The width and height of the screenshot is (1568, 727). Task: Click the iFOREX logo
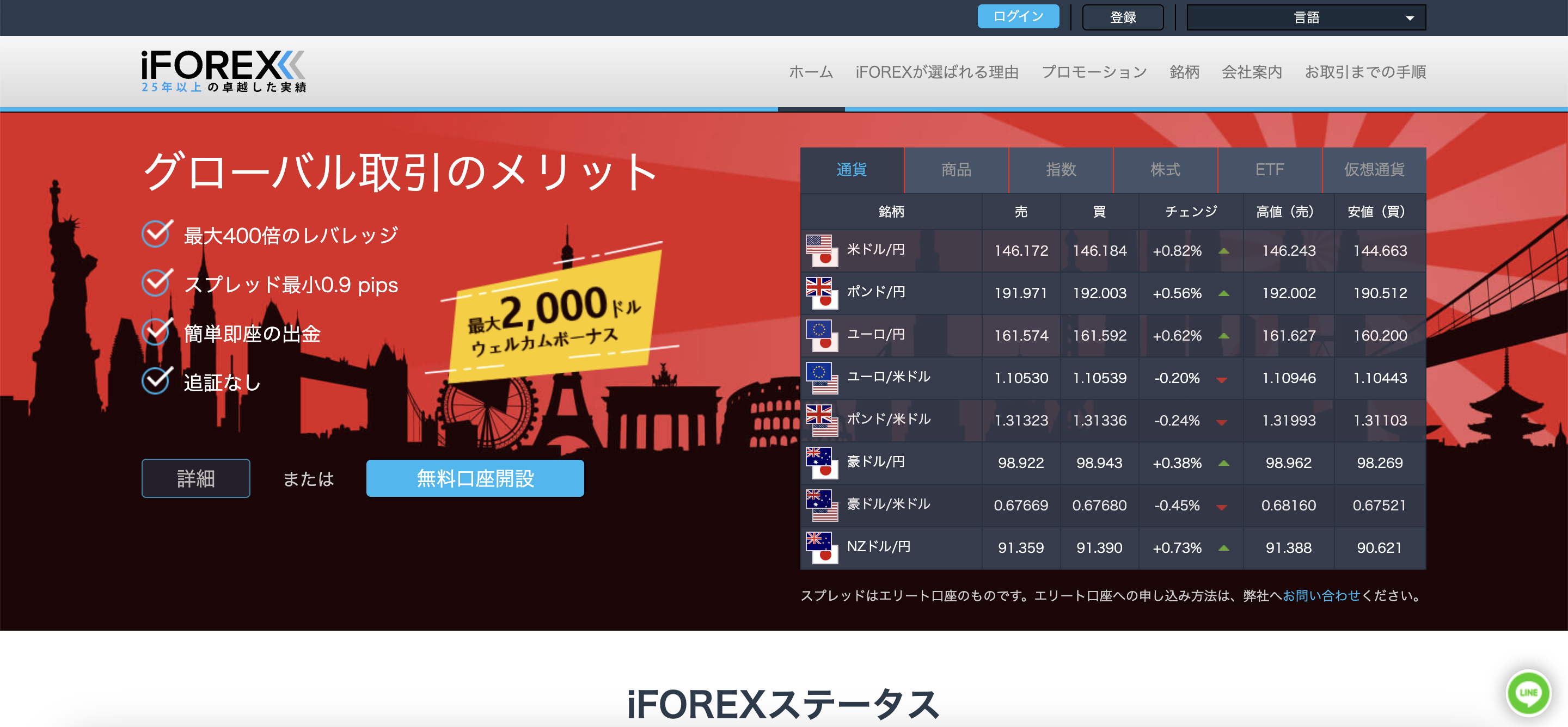point(223,71)
